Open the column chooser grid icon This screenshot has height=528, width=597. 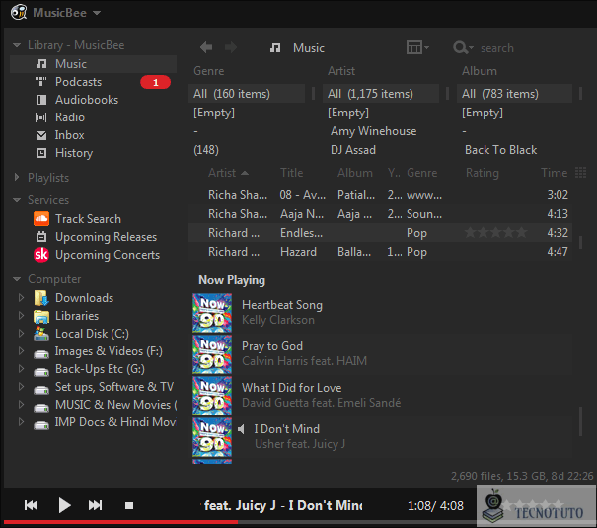tap(580, 172)
